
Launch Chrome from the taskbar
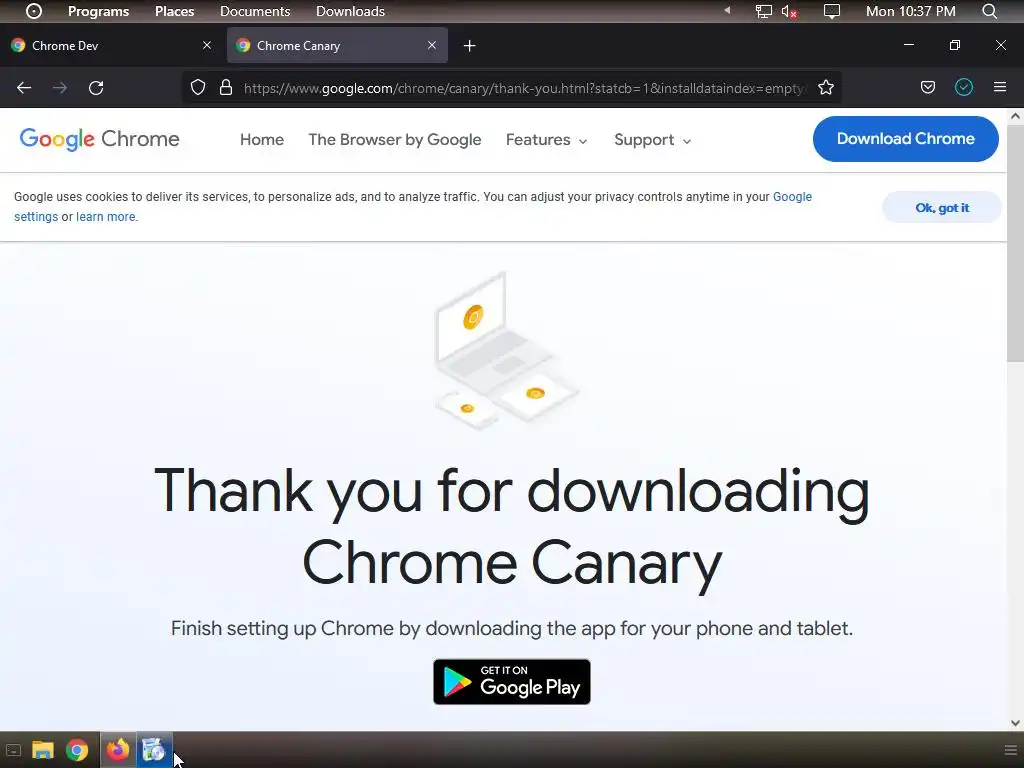[77, 750]
